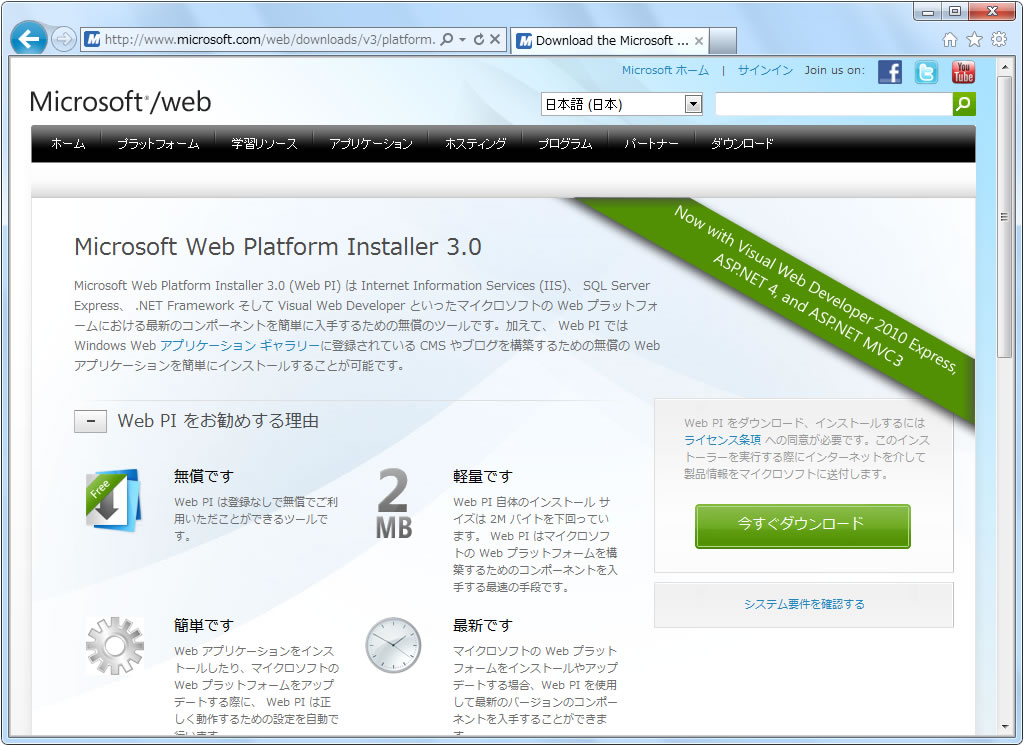Open the ライセンス条項 link
This screenshot has width=1024, height=746.
tap(722, 439)
